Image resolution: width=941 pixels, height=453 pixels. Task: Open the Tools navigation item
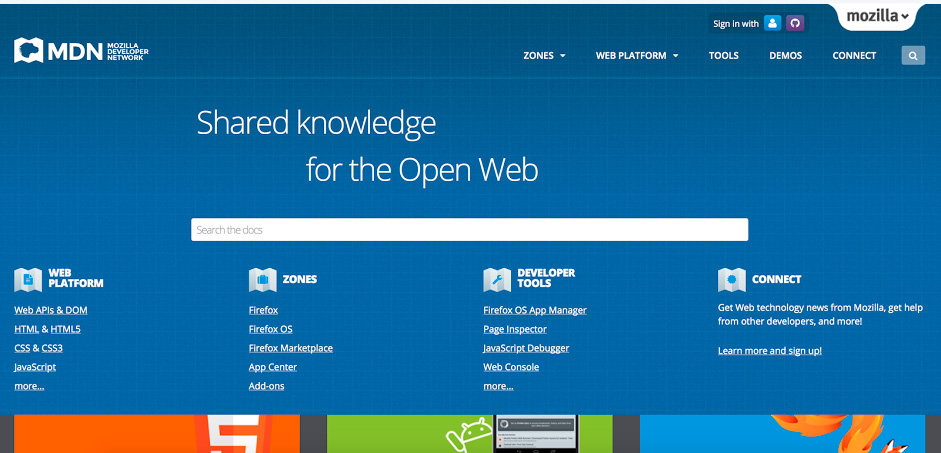pos(723,56)
